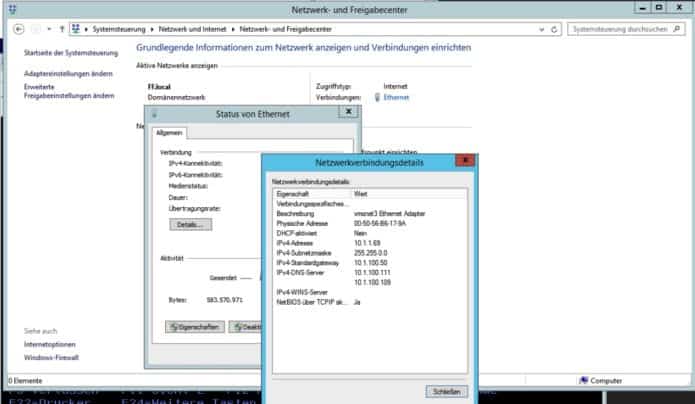Open Adaptereinstellungen ändern link
The width and height of the screenshot is (695, 404).
click(x=68, y=74)
